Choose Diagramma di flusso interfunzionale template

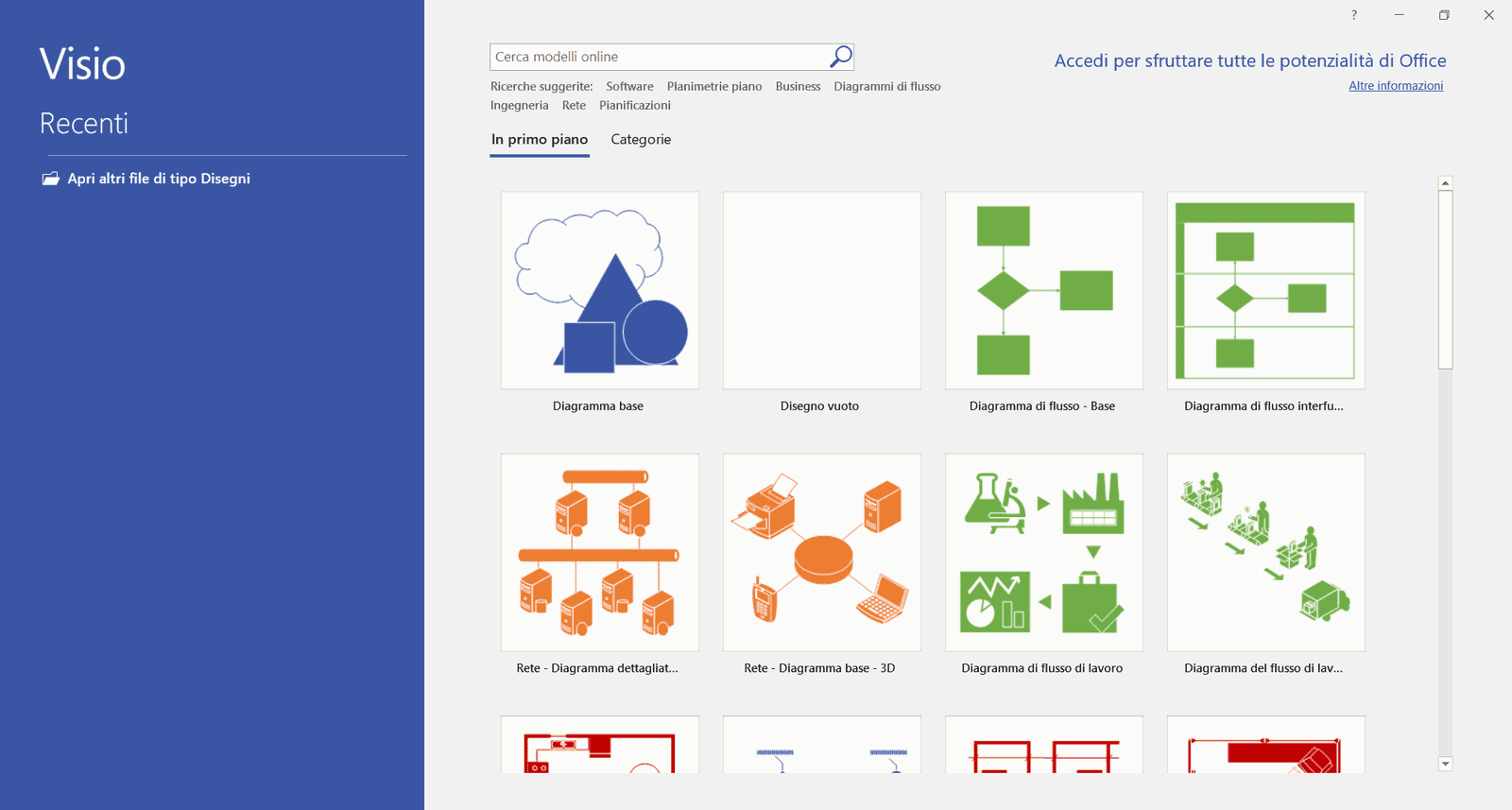pyautogui.click(x=1266, y=290)
